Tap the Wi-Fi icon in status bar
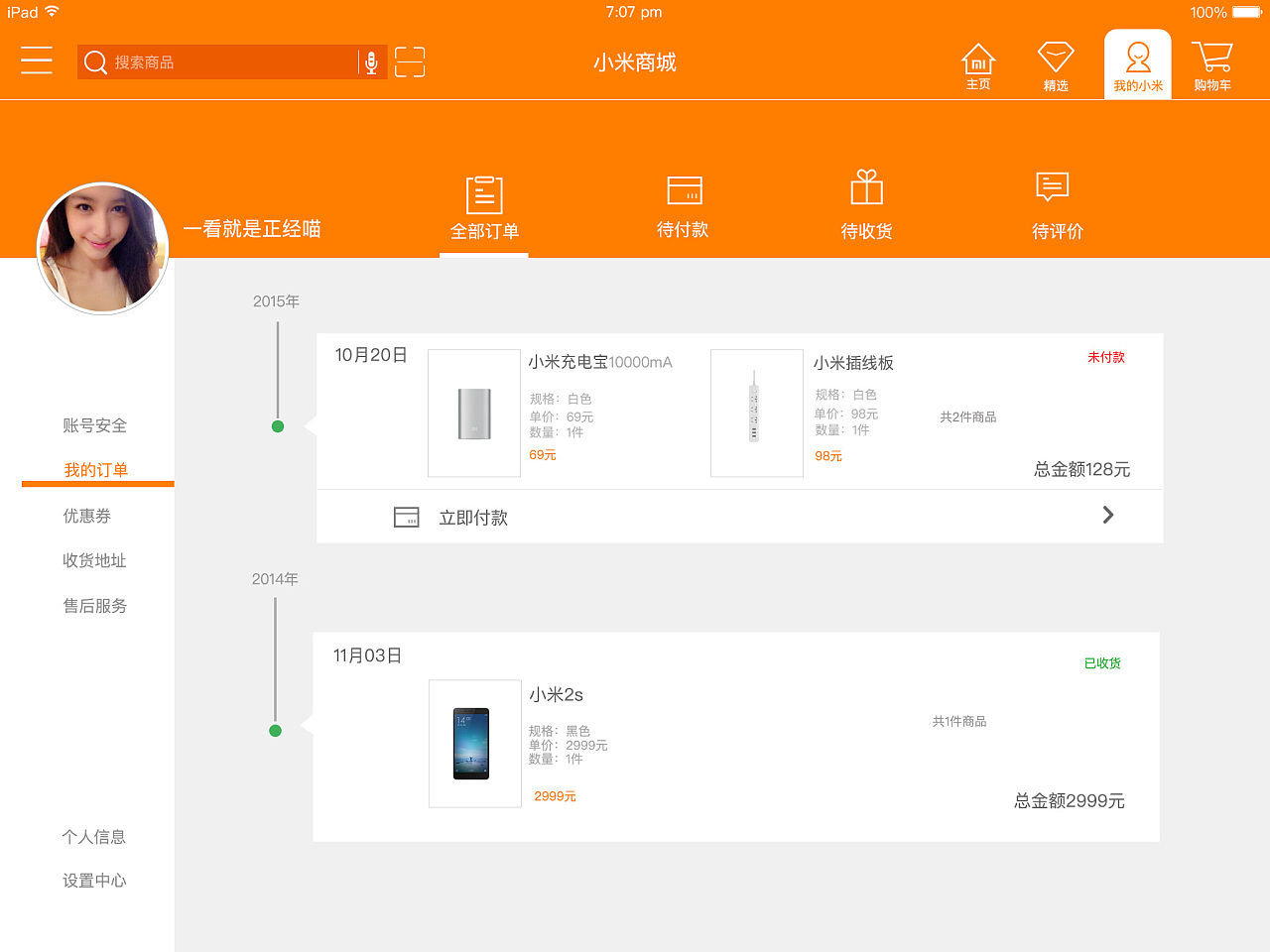1270x952 pixels. coord(52,12)
